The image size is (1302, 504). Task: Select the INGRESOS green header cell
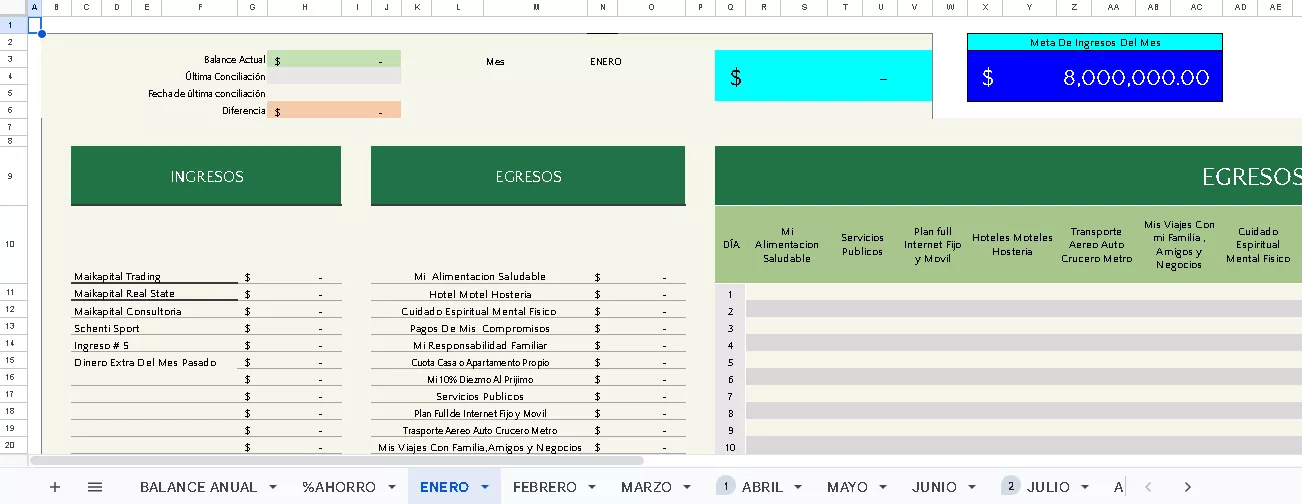206,176
